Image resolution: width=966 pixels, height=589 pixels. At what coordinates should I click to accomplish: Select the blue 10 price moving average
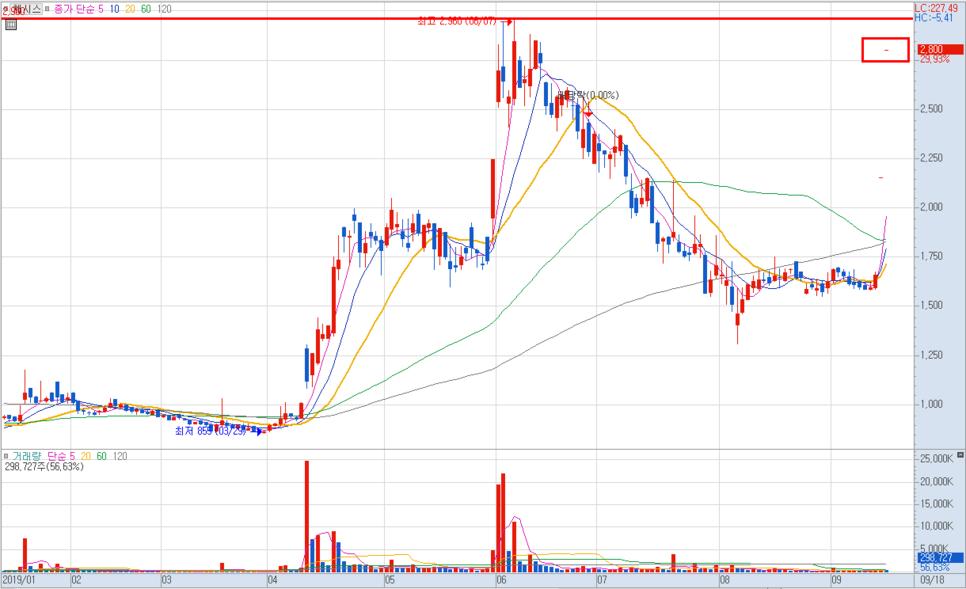click(115, 9)
